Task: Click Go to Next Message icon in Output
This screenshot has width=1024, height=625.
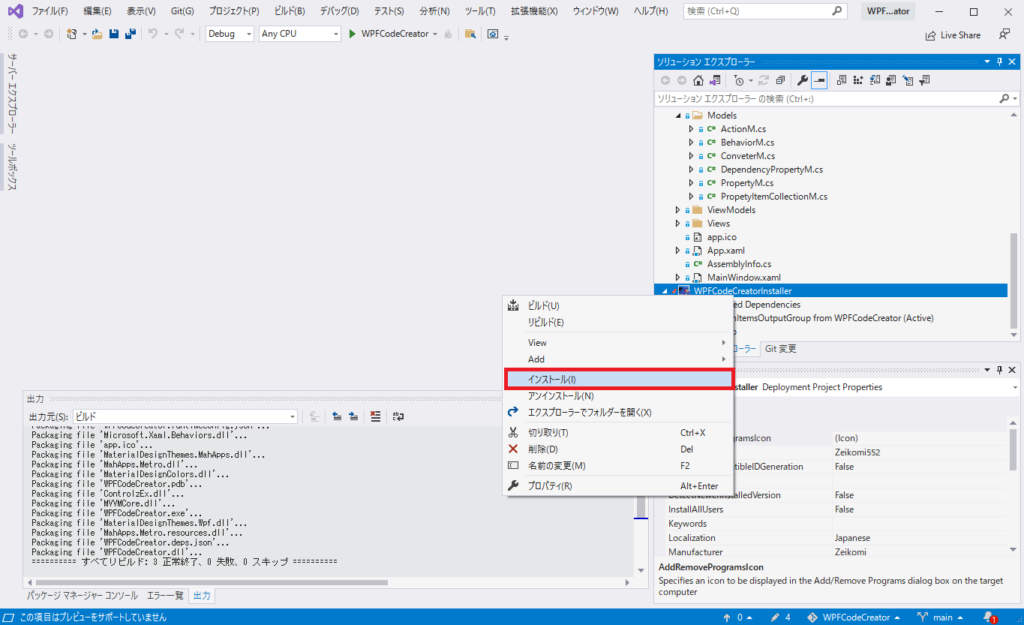Action: coord(353,417)
